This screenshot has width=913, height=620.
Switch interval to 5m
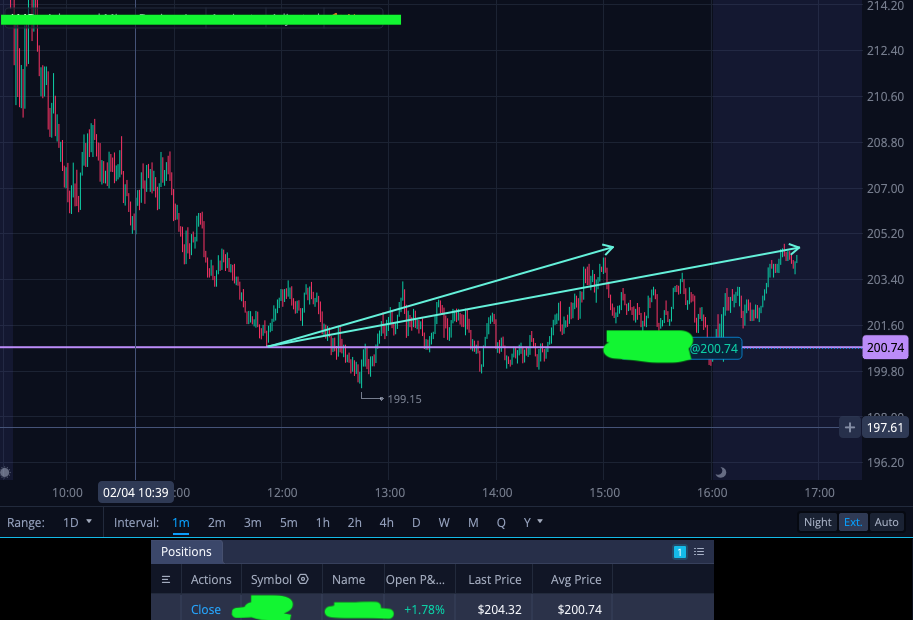(x=288, y=522)
